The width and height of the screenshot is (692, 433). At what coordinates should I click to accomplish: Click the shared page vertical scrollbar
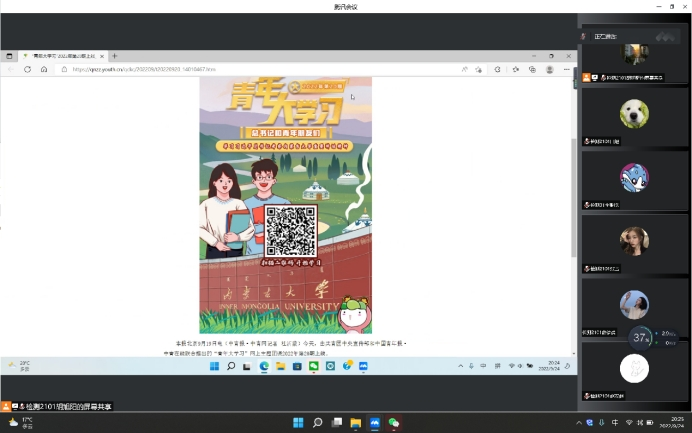[573, 200]
